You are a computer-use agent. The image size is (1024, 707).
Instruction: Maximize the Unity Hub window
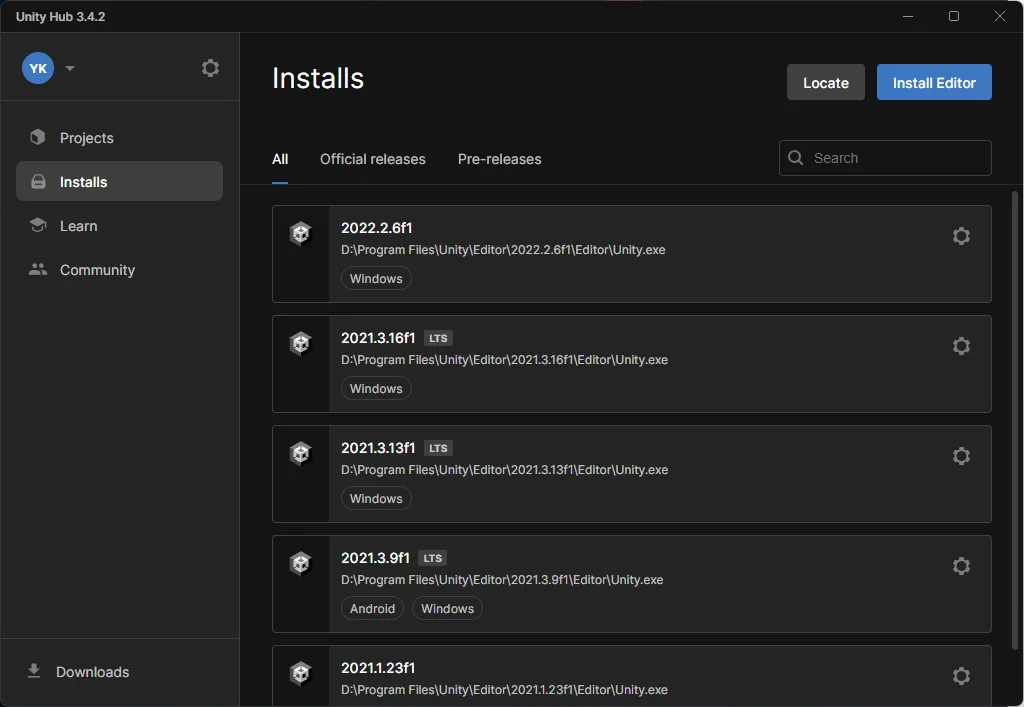953,16
